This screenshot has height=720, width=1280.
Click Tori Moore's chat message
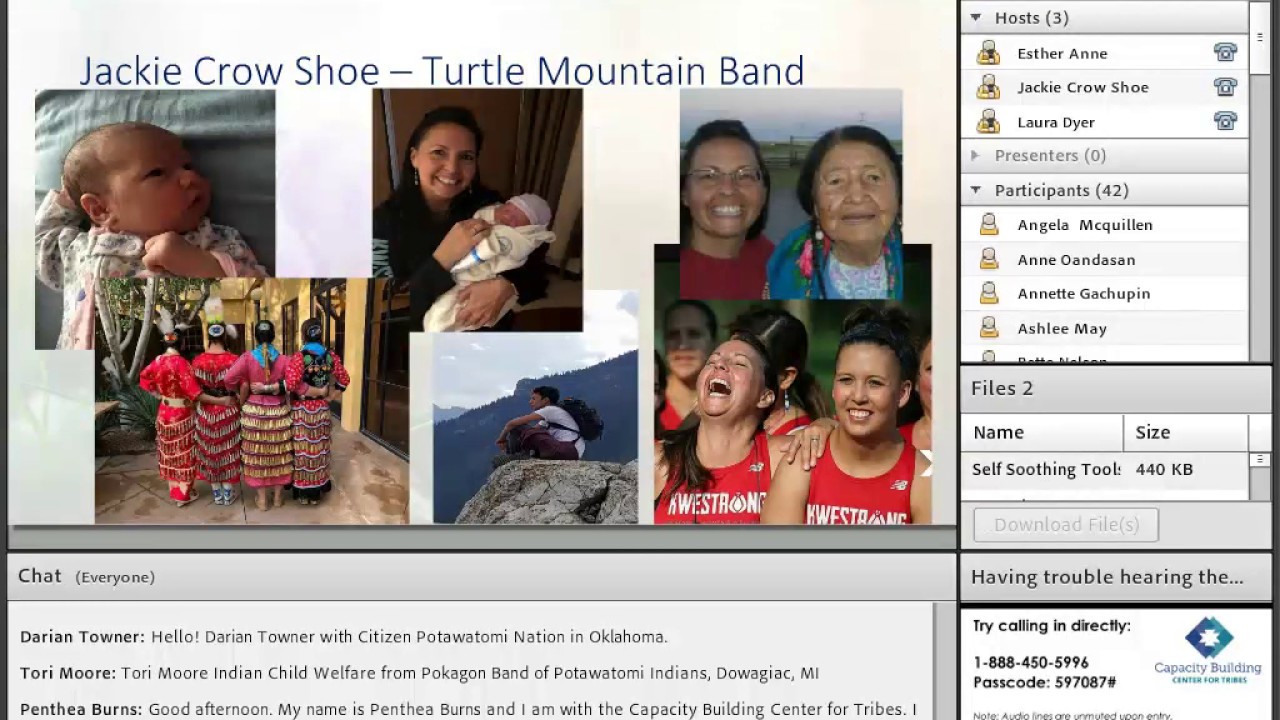(419, 673)
